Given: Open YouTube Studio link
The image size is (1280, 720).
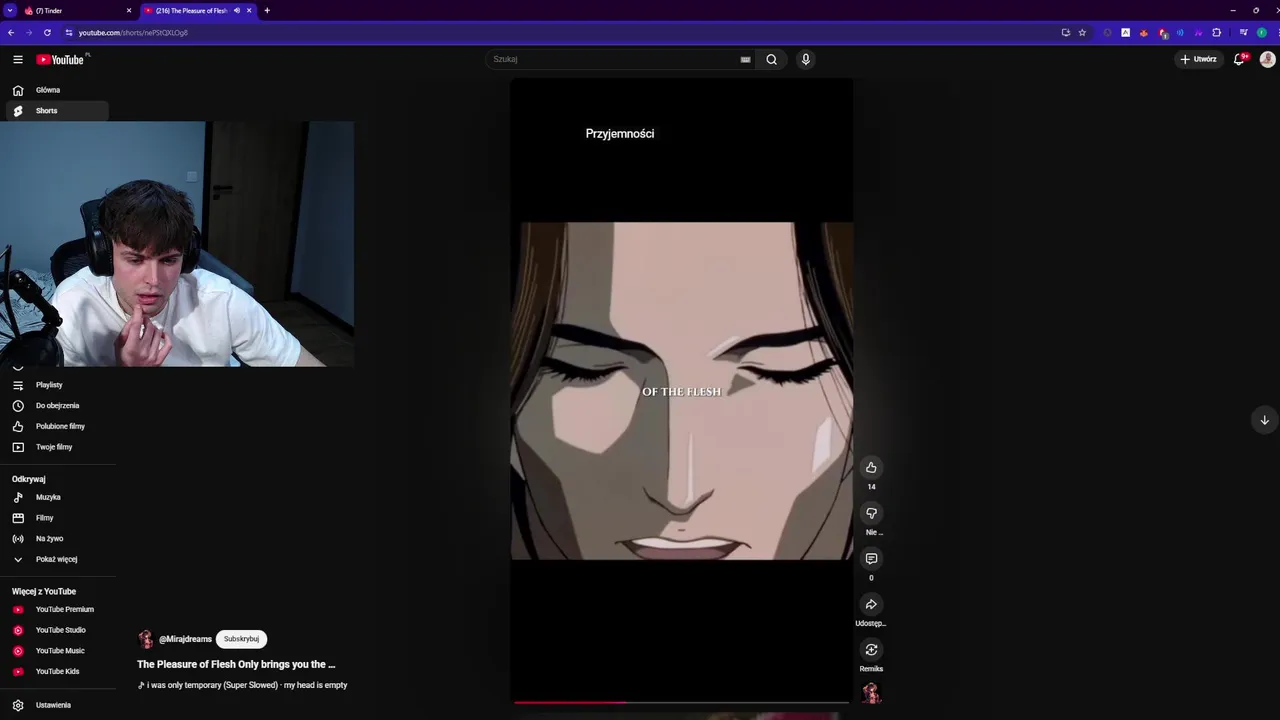Looking at the screenshot, I should 58,630.
